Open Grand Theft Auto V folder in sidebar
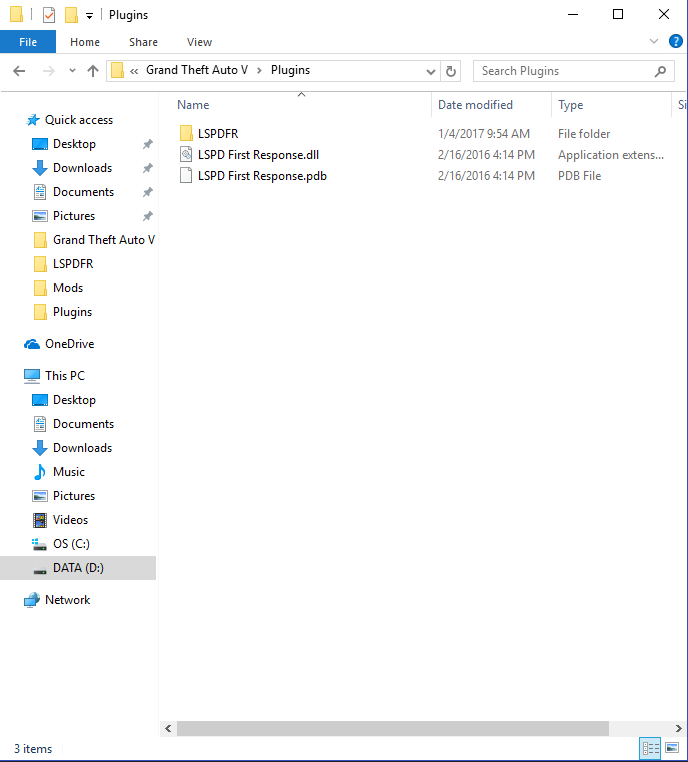The width and height of the screenshot is (688, 762). pos(103,240)
